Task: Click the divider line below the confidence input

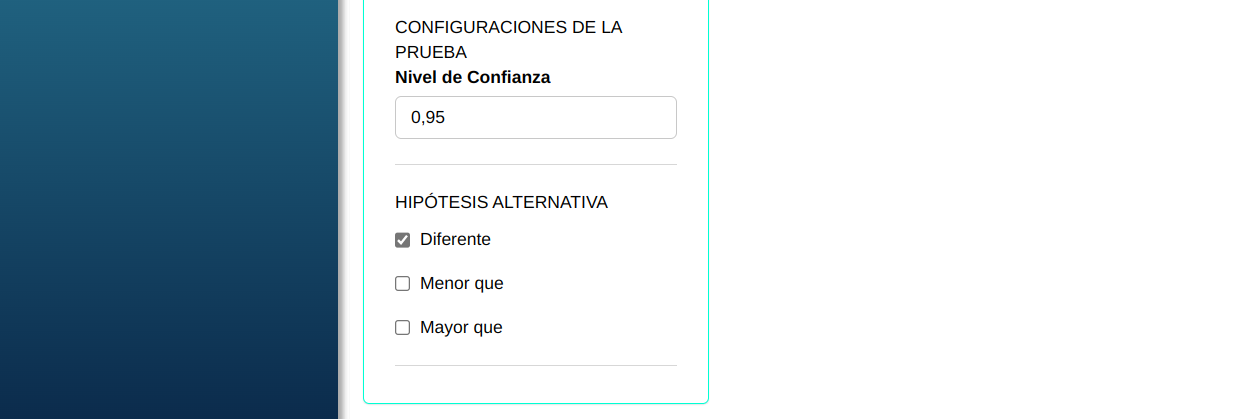Action: click(x=536, y=164)
